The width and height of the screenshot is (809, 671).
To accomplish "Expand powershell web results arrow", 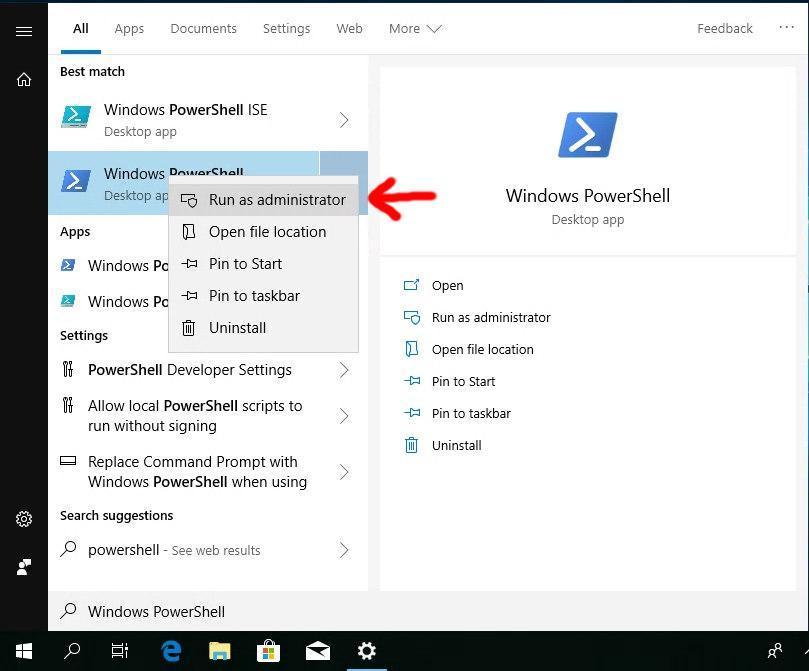I will tap(344, 550).
